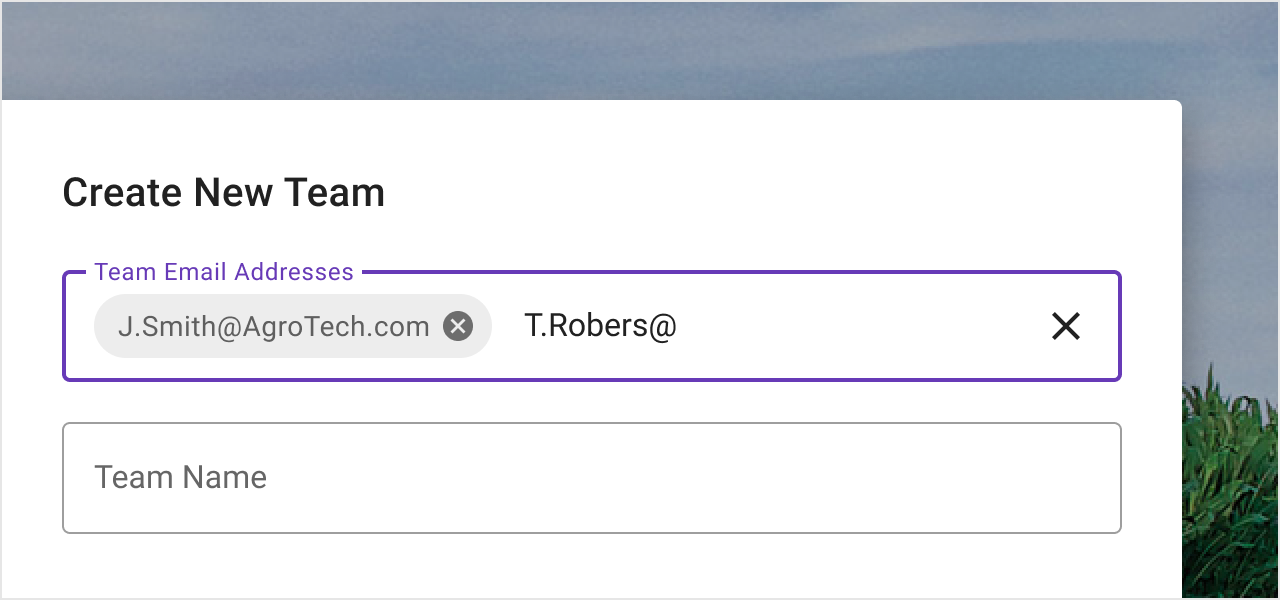1280x610 pixels.
Task: Focus the Team Name input field
Action: coord(592,478)
